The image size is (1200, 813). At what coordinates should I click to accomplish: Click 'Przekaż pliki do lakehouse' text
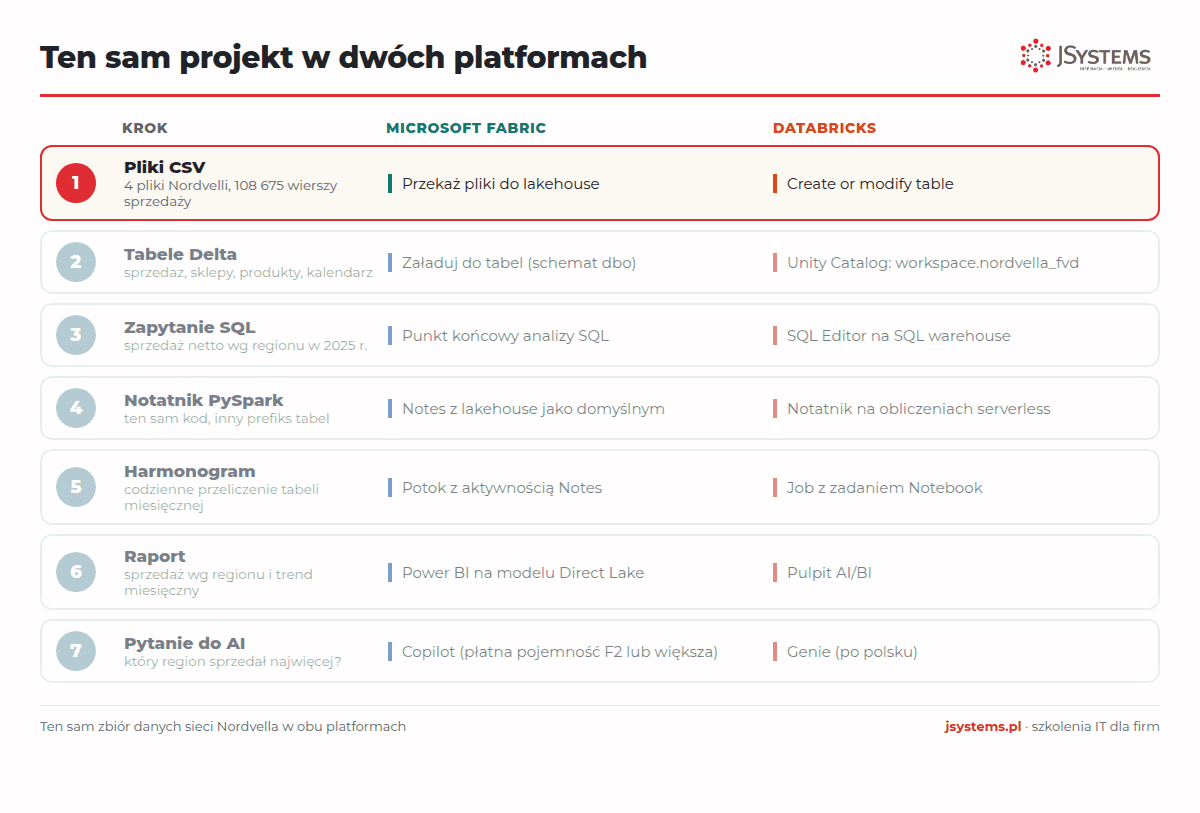500,184
